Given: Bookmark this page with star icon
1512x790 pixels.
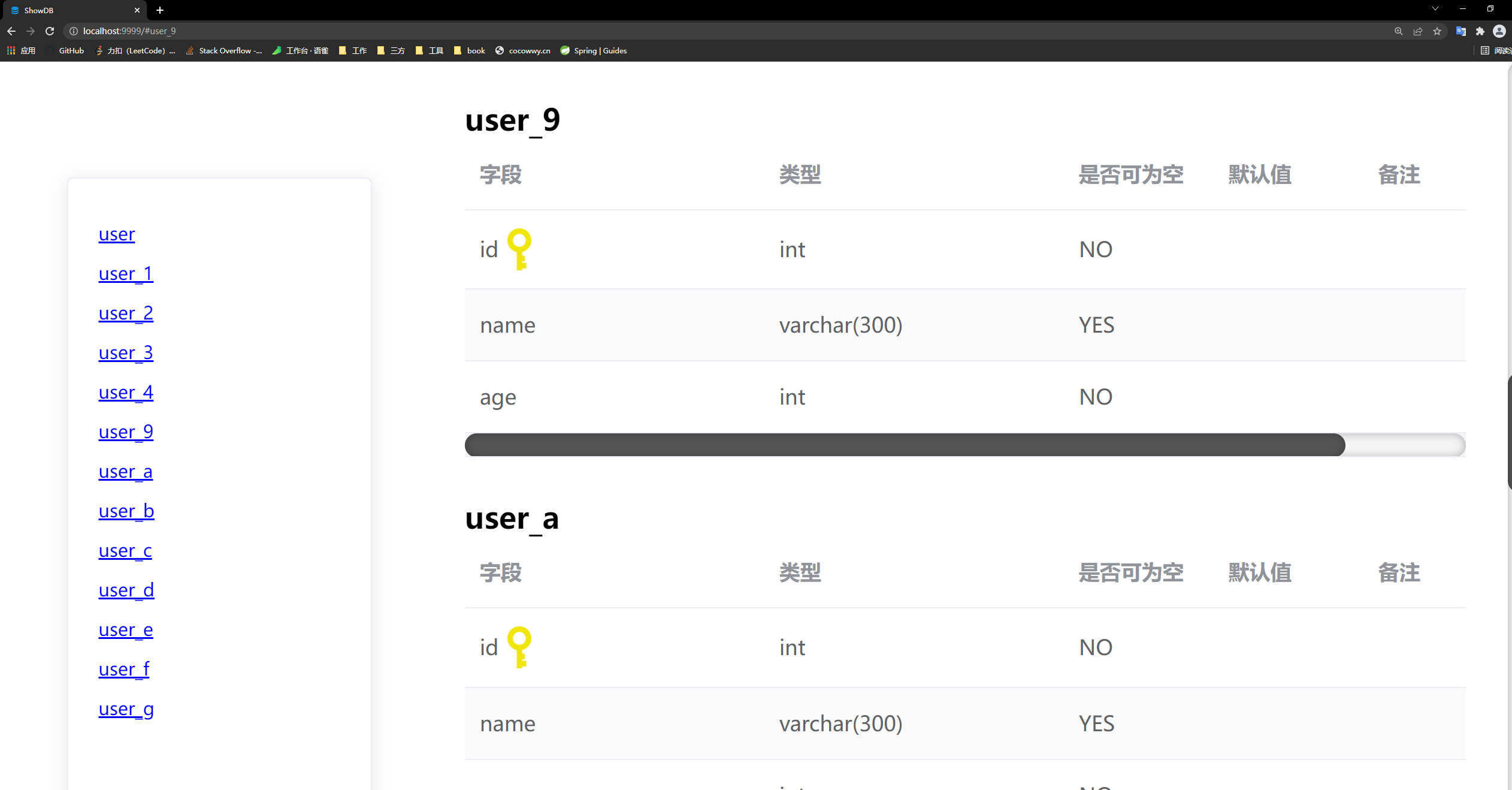Looking at the screenshot, I should tap(1437, 31).
